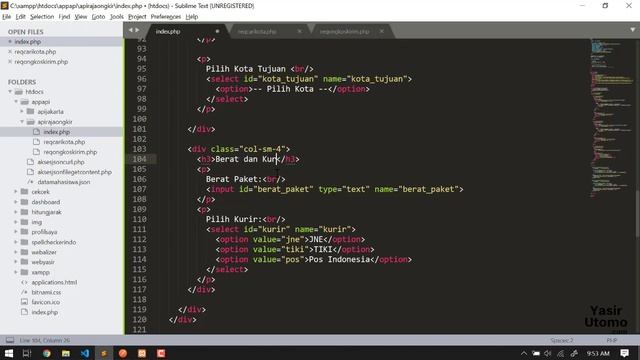Open the Find menu
Viewport: 640px width, 360px height.
pyautogui.click(x=64, y=17)
